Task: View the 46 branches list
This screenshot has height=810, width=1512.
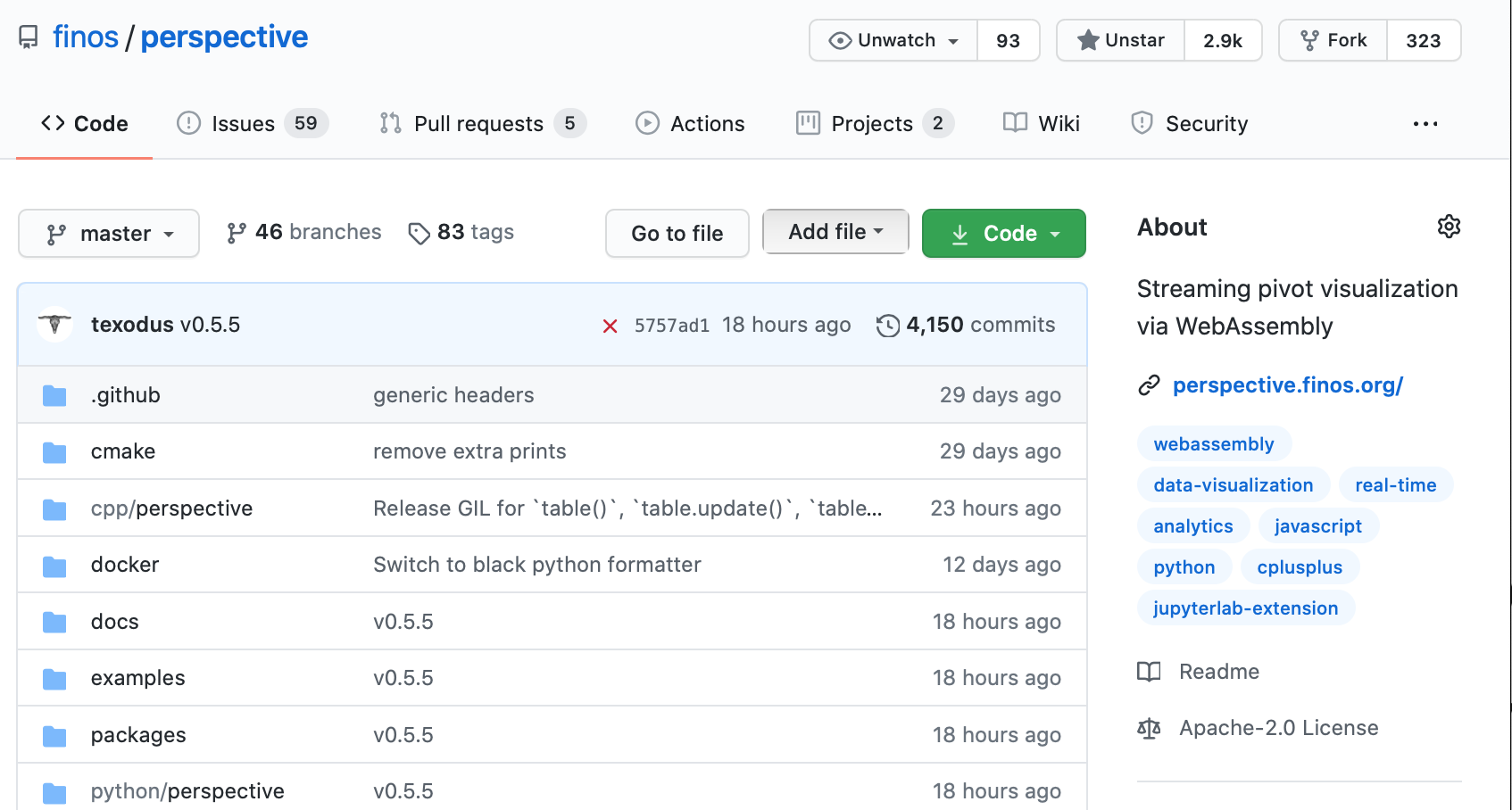Action: pyautogui.click(x=303, y=232)
